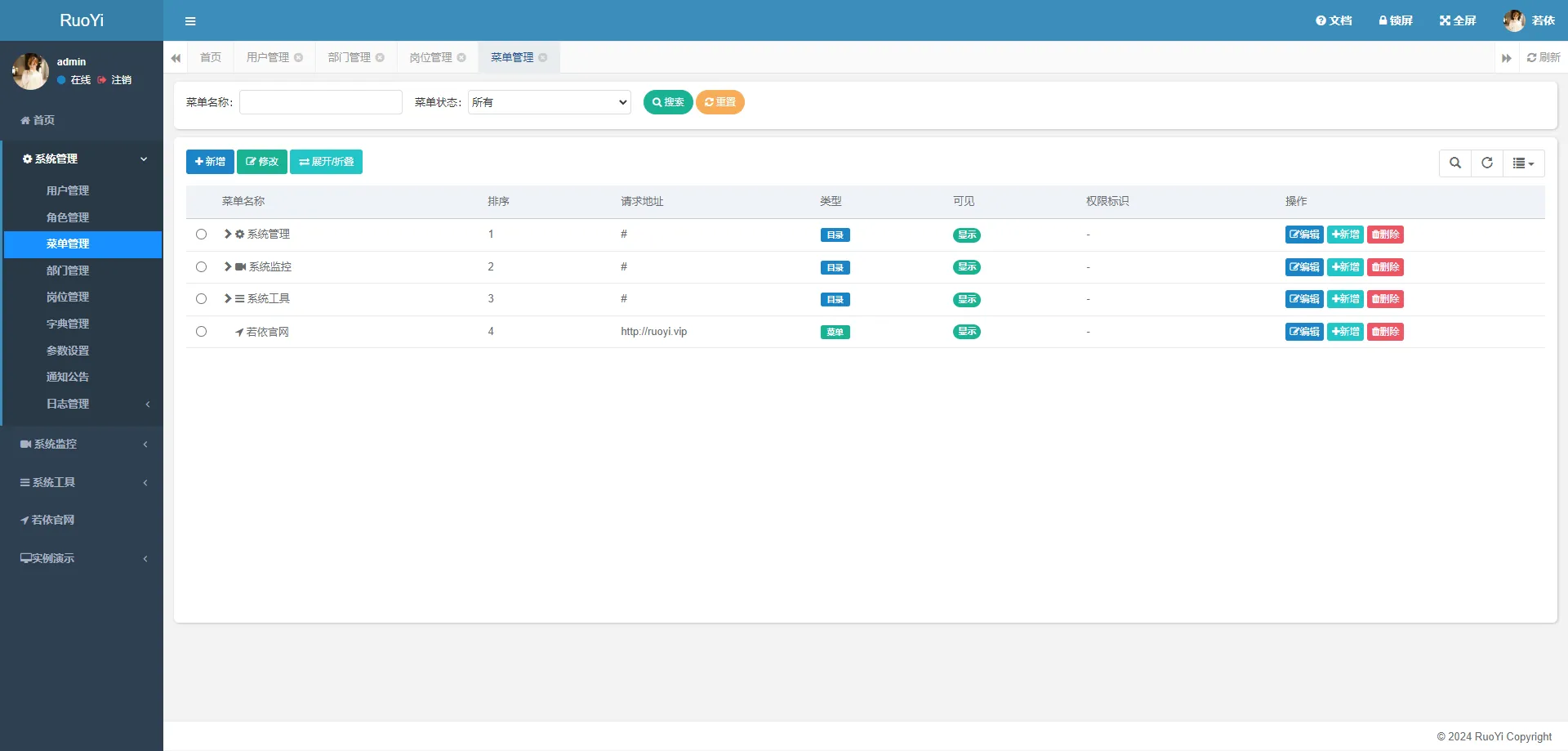Enter fullscreen mode with 全屏
The width and height of the screenshot is (1568, 751).
click(1458, 20)
